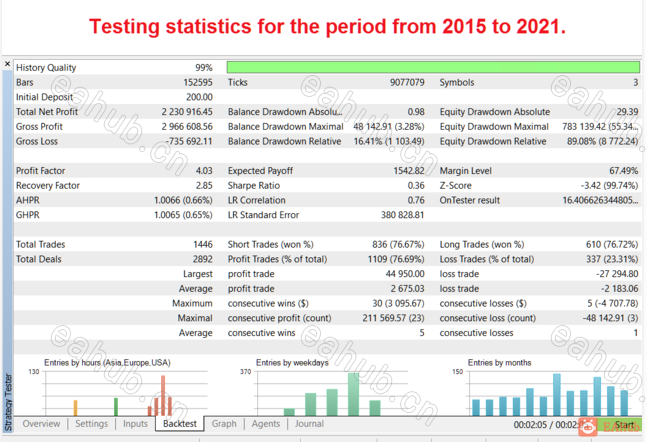Click the Z-Score value -3.42 (99.74%)

610,185
